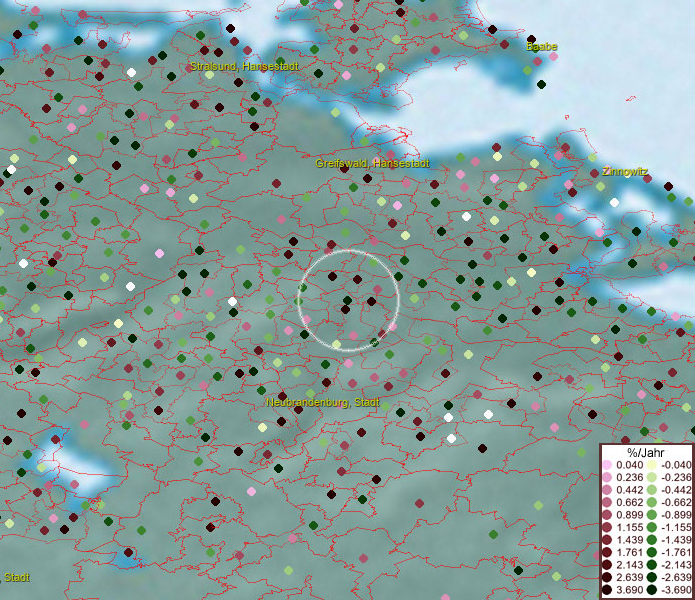Pick the 0.040 light pink legend swatch
This screenshot has width=695, height=600.
tap(607, 465)
